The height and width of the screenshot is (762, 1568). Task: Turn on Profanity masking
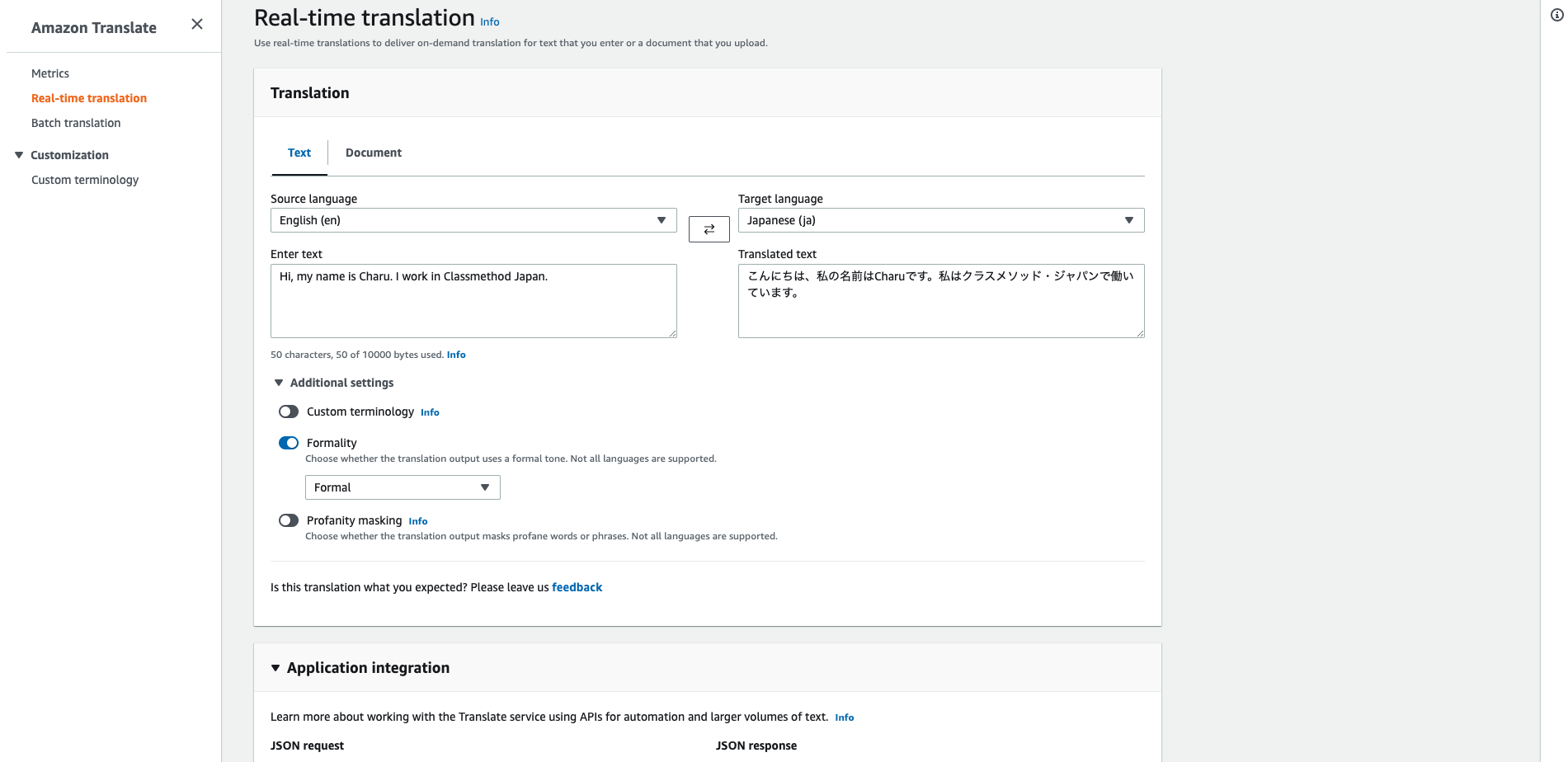pos(288,520)
